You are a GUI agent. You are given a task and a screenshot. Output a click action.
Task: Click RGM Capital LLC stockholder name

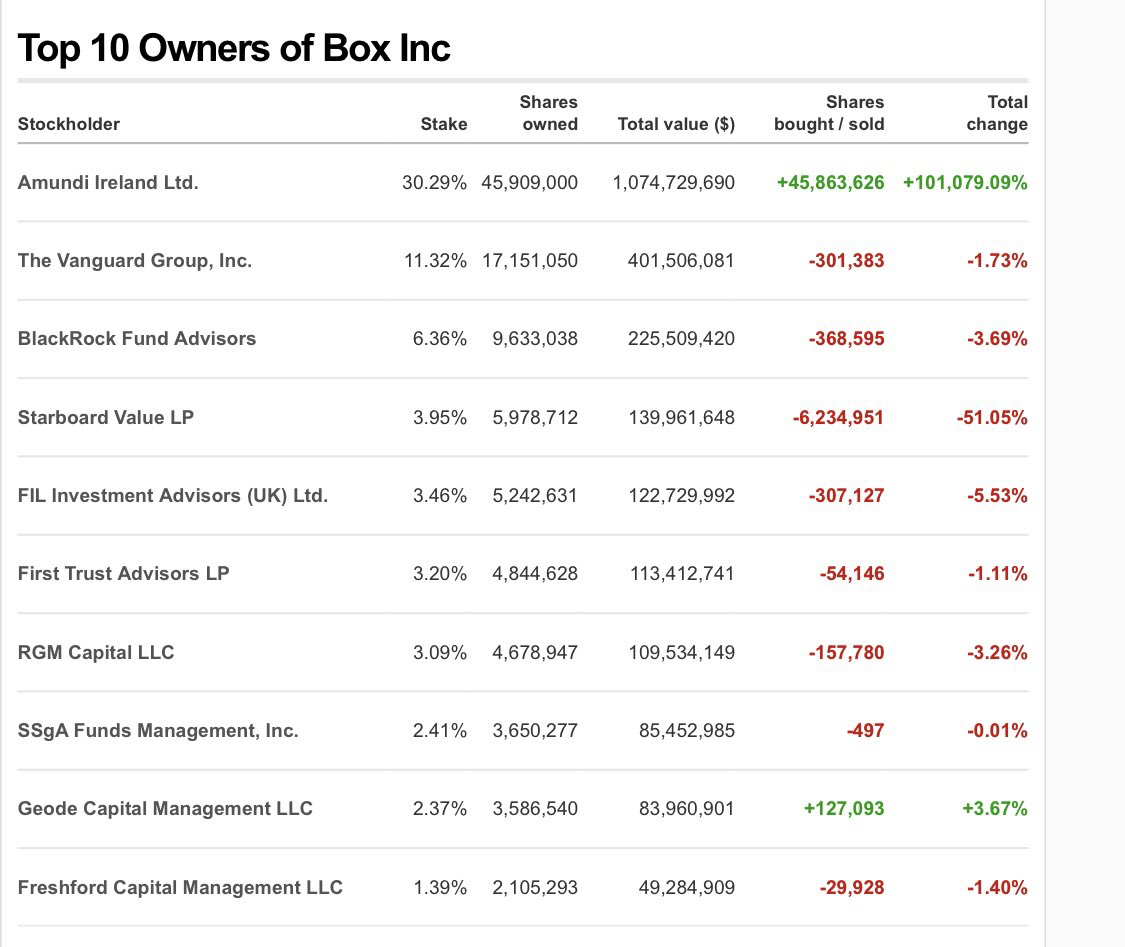(96, 653)
